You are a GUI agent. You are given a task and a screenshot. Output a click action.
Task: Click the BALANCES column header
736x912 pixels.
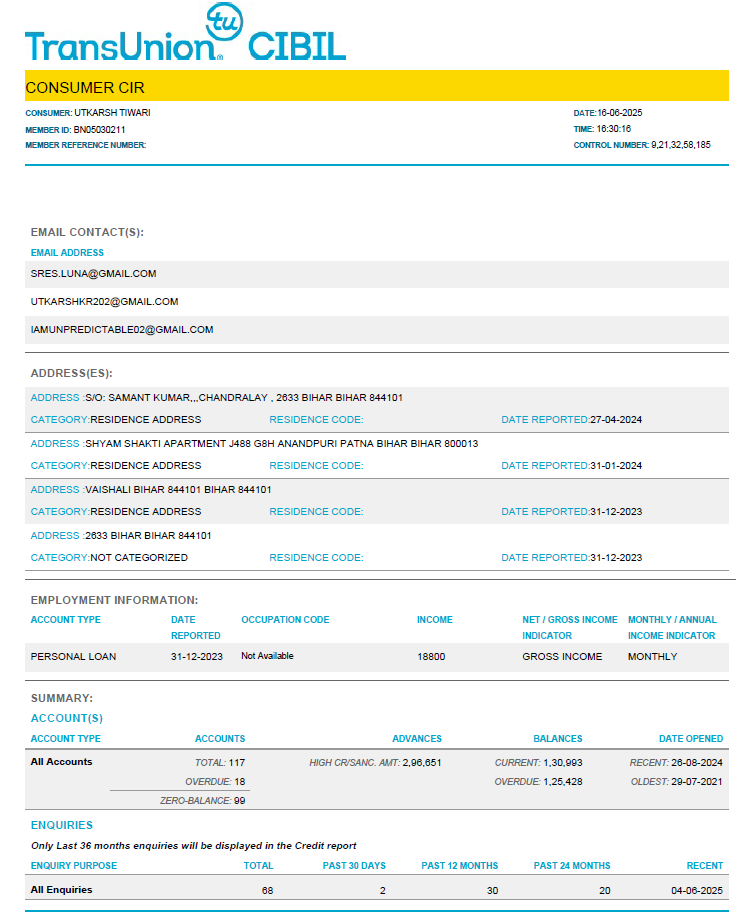coord(558,739)
